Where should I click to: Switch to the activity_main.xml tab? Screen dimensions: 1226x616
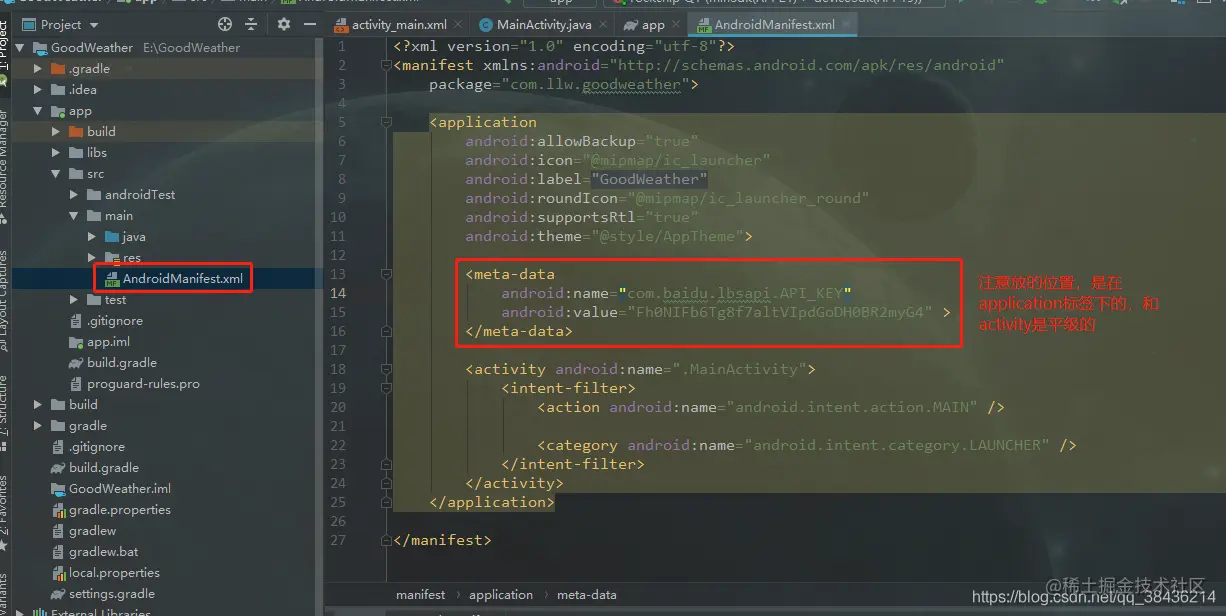[399, 25]
